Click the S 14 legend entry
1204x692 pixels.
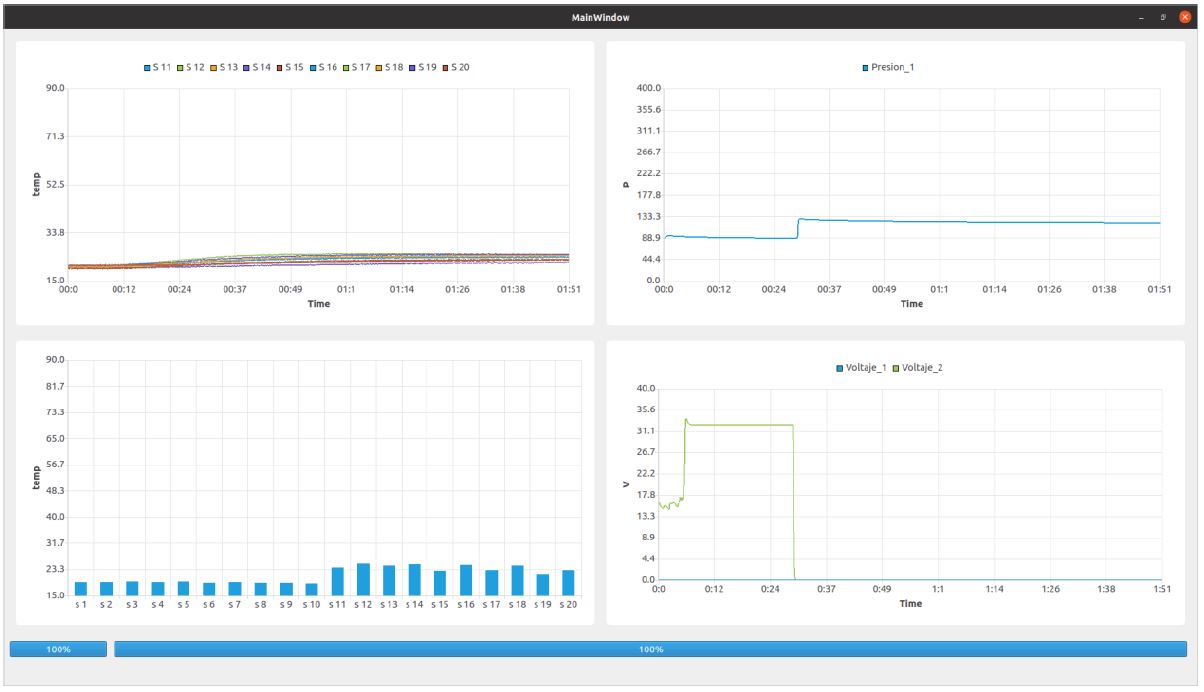(257, 68)
